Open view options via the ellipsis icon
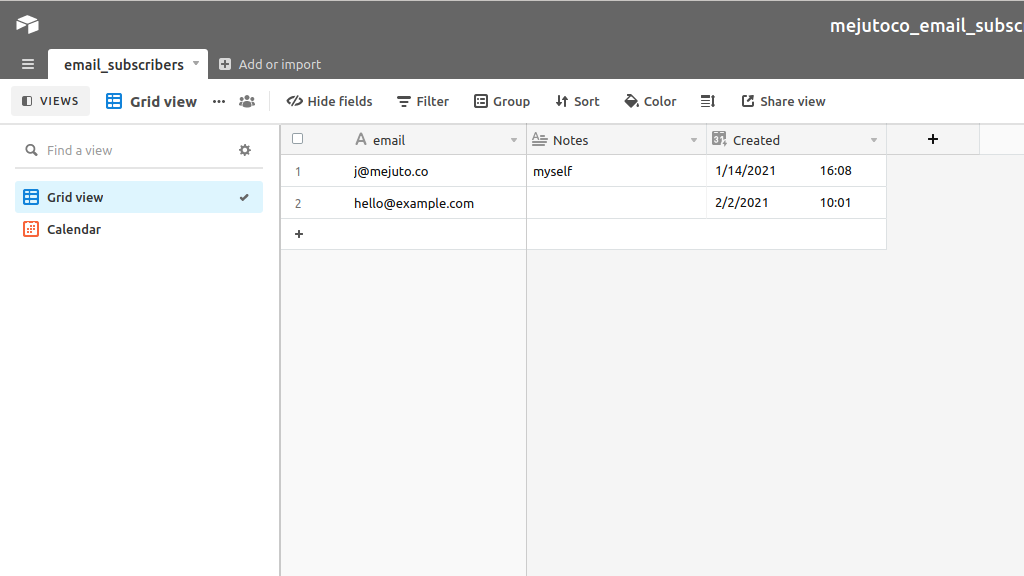This screenshot has width=1024, height=576. pos(218,101)
